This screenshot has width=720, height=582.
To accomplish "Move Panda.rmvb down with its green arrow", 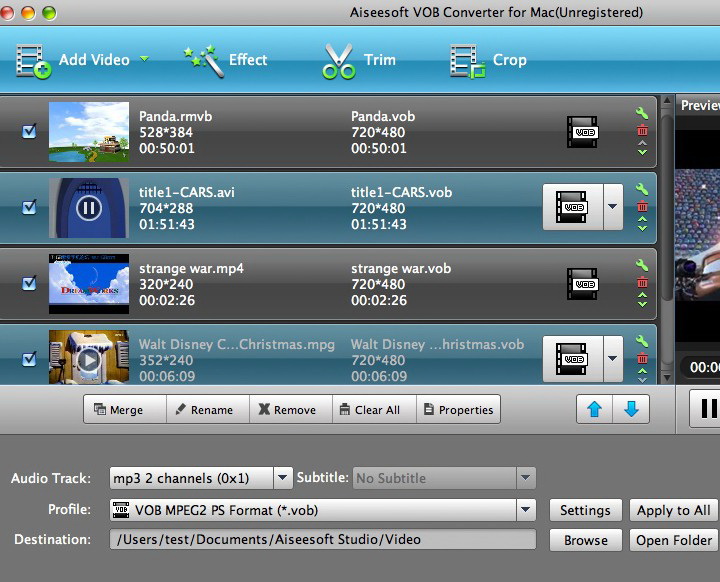I will pyautogui.click(x=642, y=152).
